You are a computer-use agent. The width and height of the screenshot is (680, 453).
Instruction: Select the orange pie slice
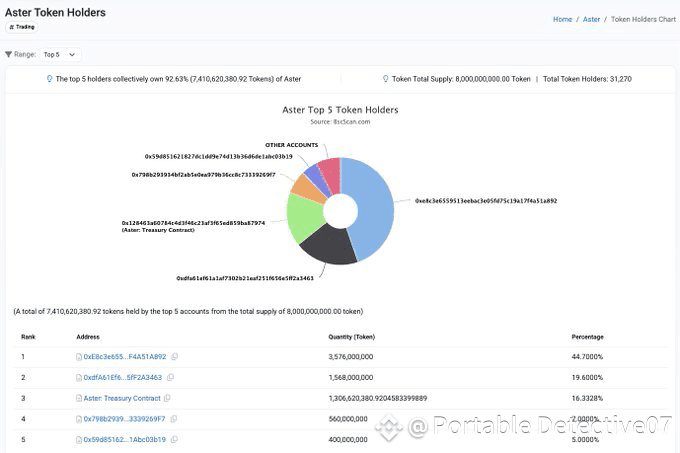[307, 189]
